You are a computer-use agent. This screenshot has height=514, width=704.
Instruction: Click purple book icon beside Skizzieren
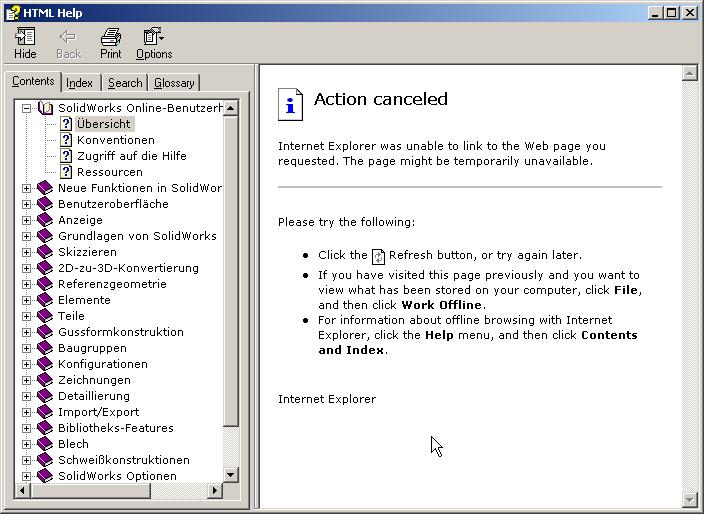coord(45,252)
